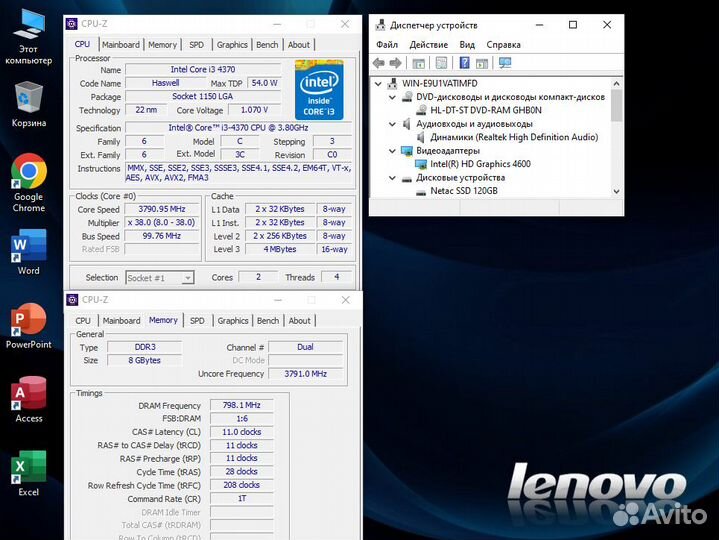Collapse the DVD-дисководы category chevron
This screenshot has width=719, height=540.
pyautogui.click(x=392, y=97)
